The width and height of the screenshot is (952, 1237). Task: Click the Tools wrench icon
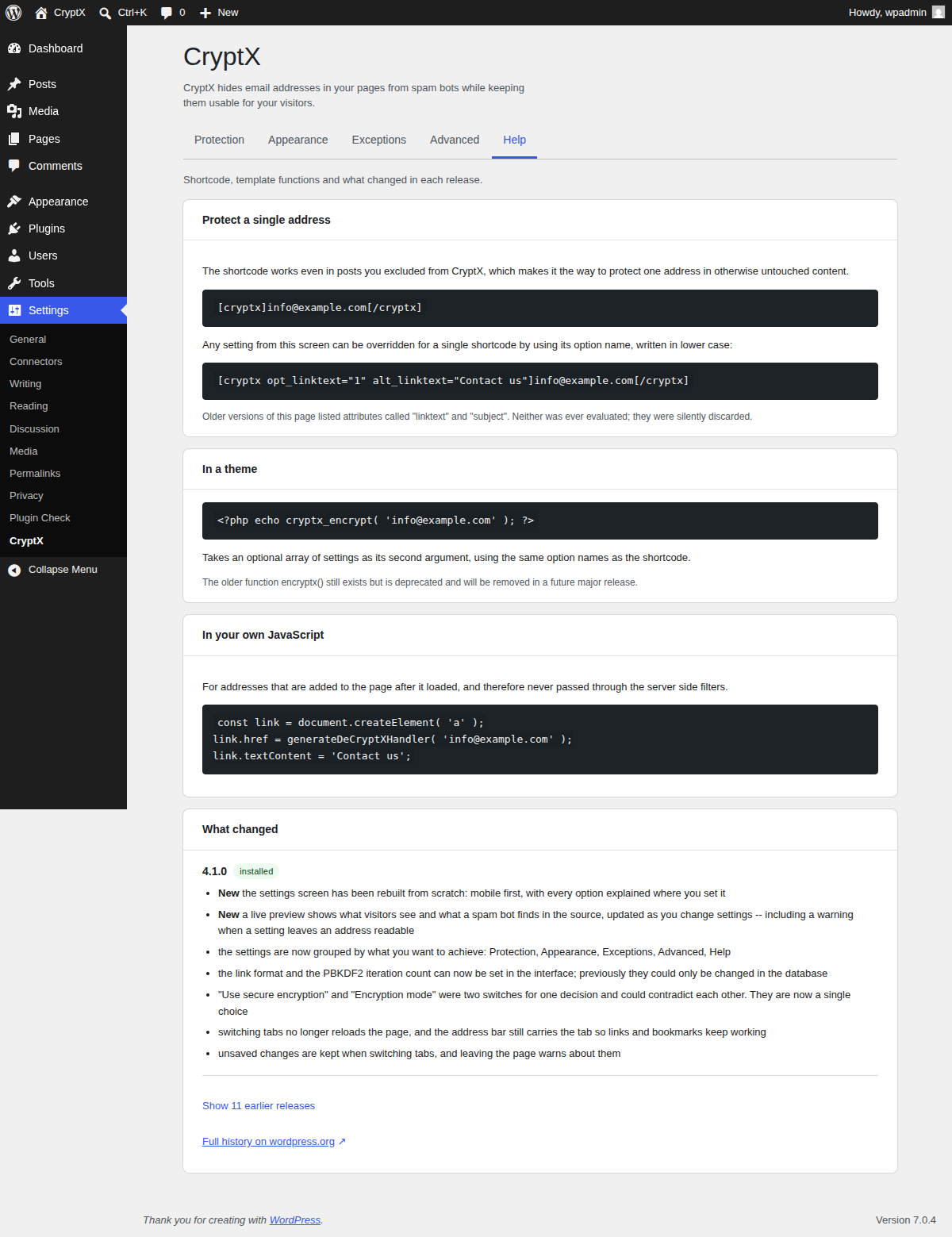point(14,283)
